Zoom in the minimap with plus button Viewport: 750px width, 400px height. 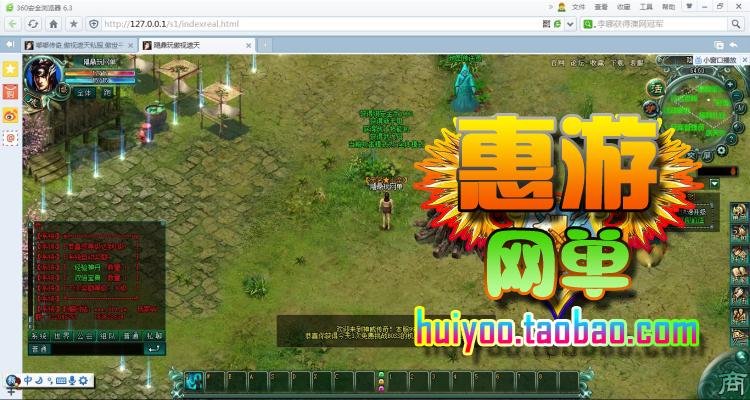coord(730,85)
